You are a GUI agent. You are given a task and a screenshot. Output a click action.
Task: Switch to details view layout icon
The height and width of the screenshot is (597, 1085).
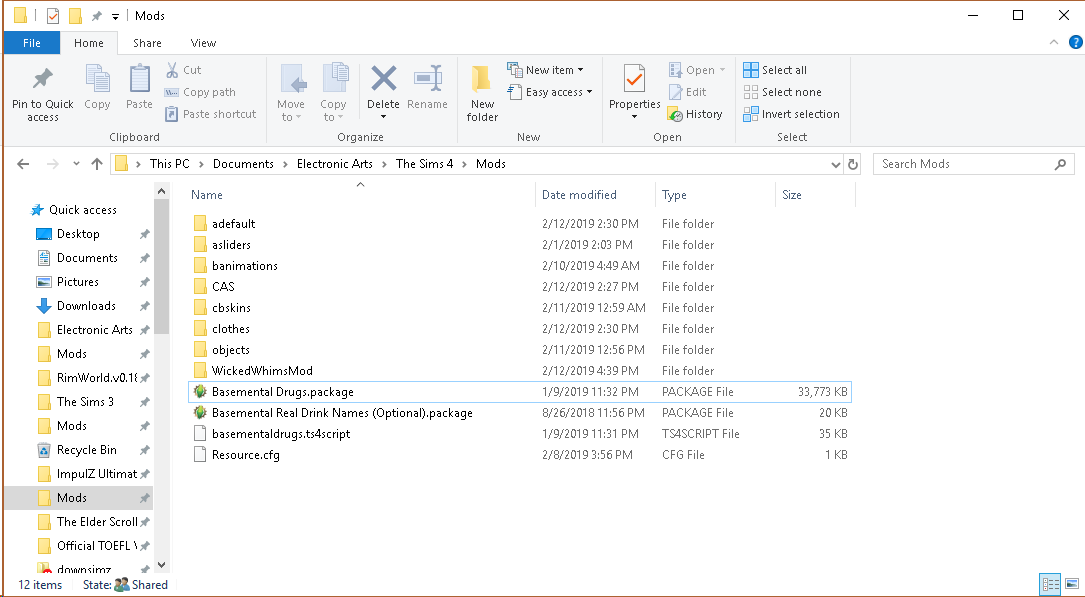[x=1050, y=585]
